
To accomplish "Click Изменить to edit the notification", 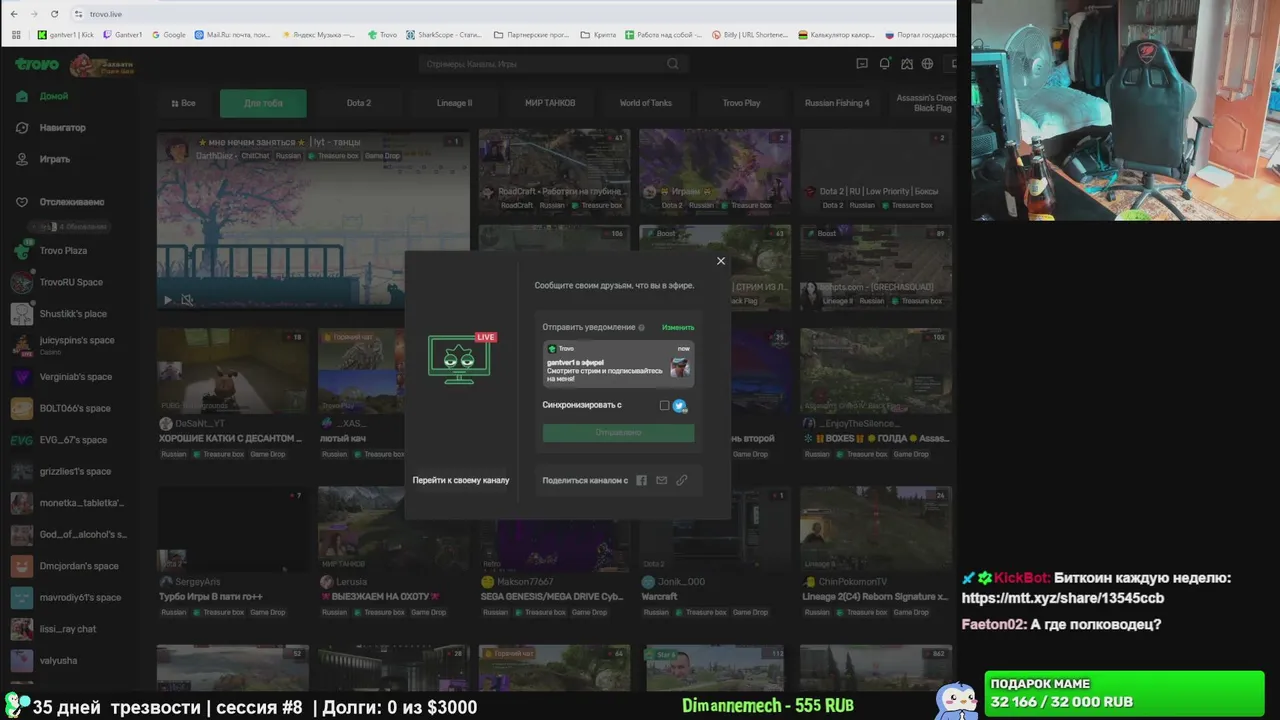I will pyautogui.click(x=677, y=327).
